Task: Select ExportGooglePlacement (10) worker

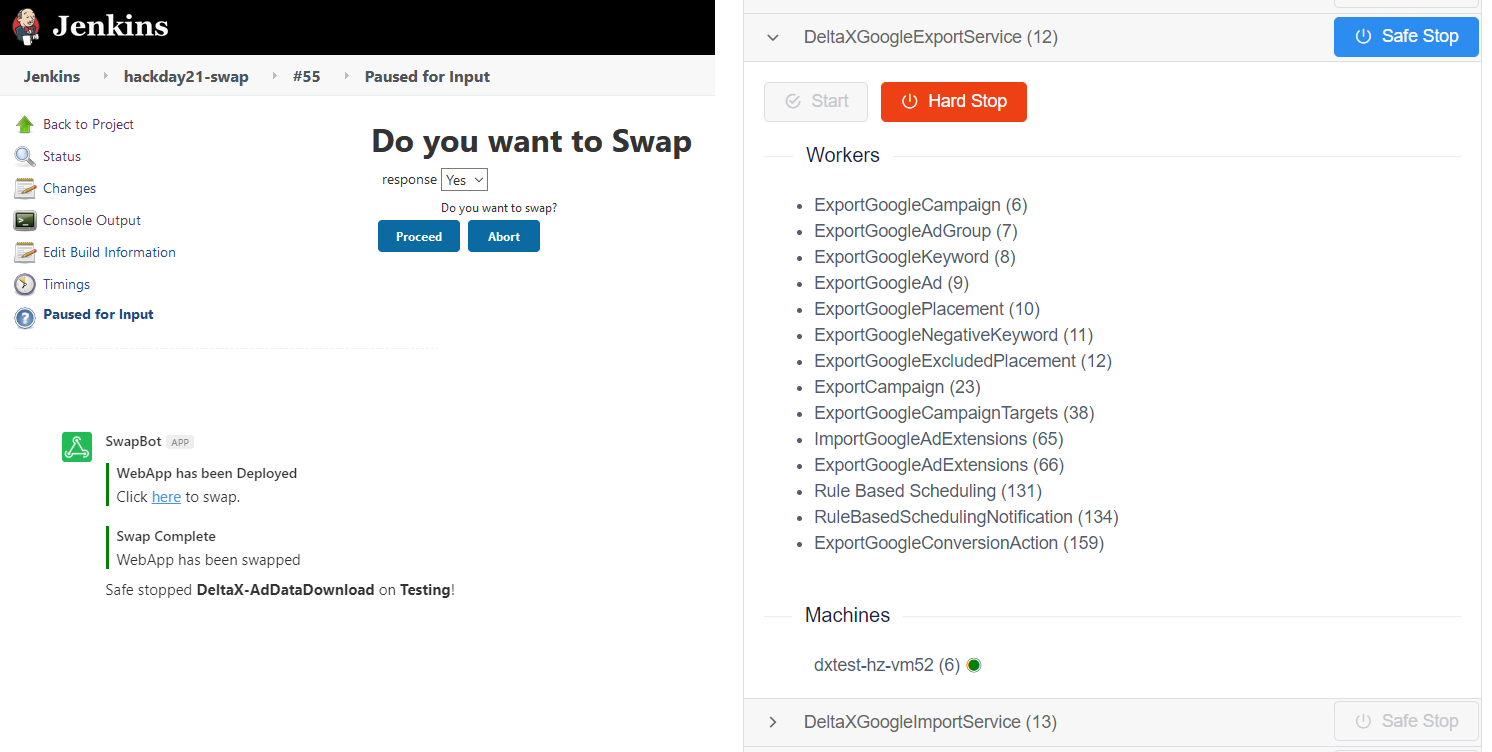Action: 927,309
